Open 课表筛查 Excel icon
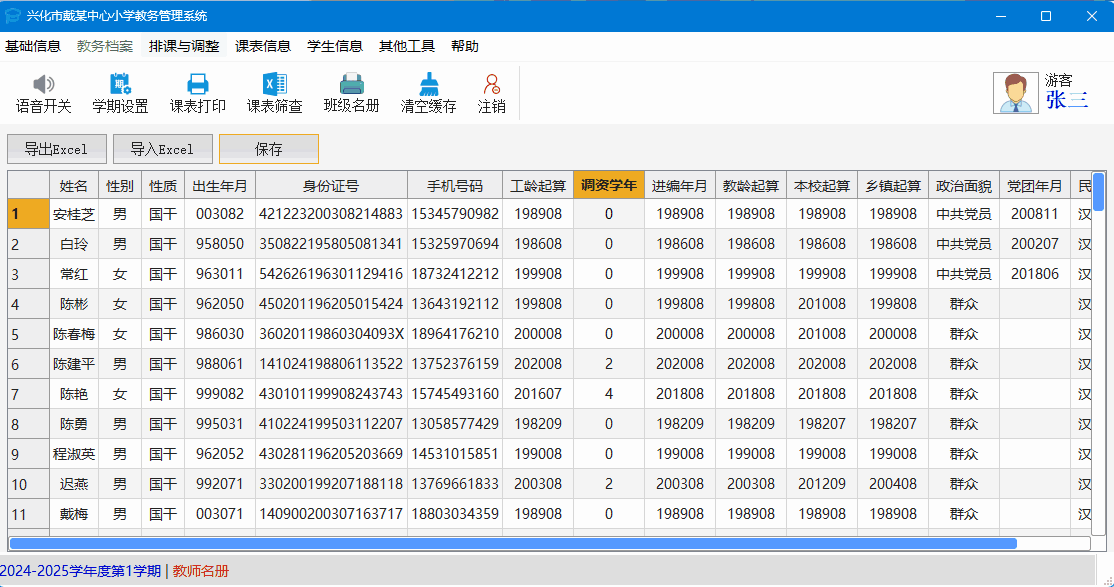The width and height of the screenshot is (1114, 587). point(274,85)
